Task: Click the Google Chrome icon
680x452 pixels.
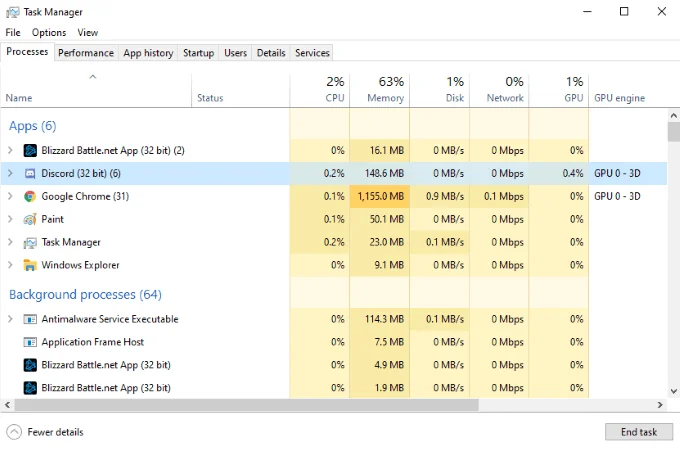Action: tap(30, 196)
